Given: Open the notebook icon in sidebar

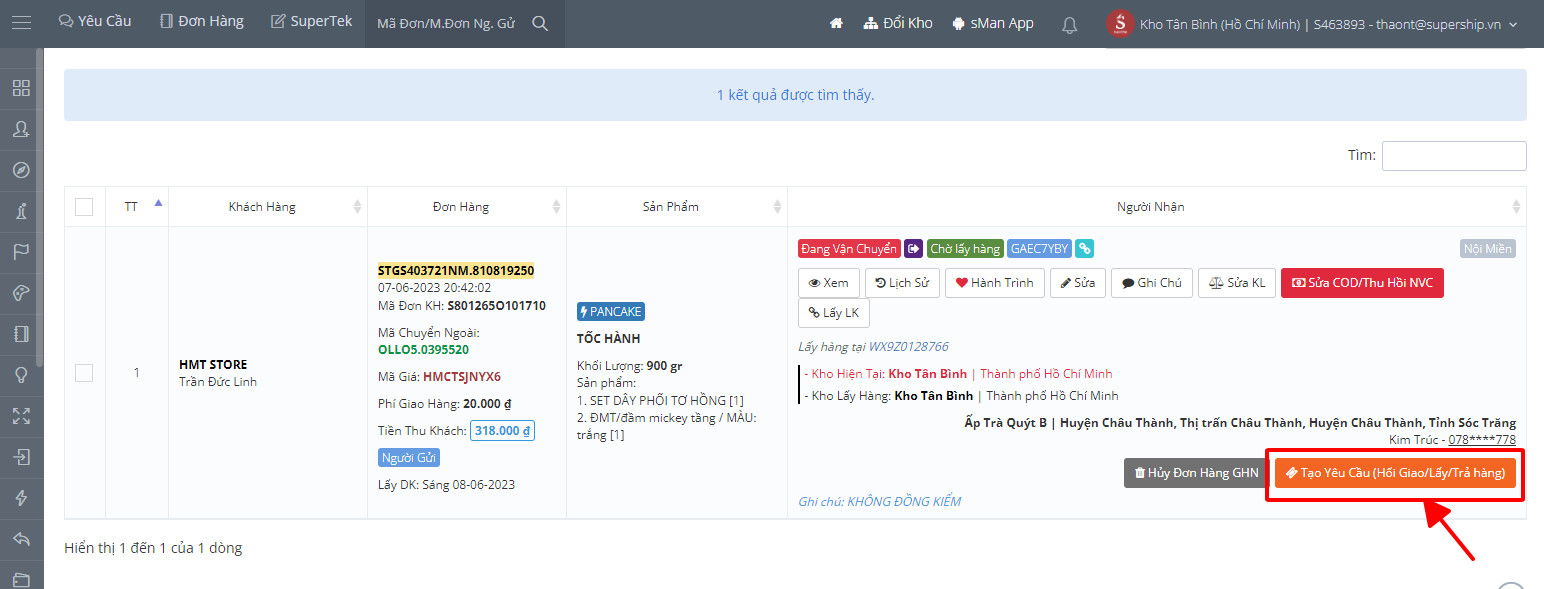Looking at the screenshot, I should pyautogui.click(x=21, y=334).
